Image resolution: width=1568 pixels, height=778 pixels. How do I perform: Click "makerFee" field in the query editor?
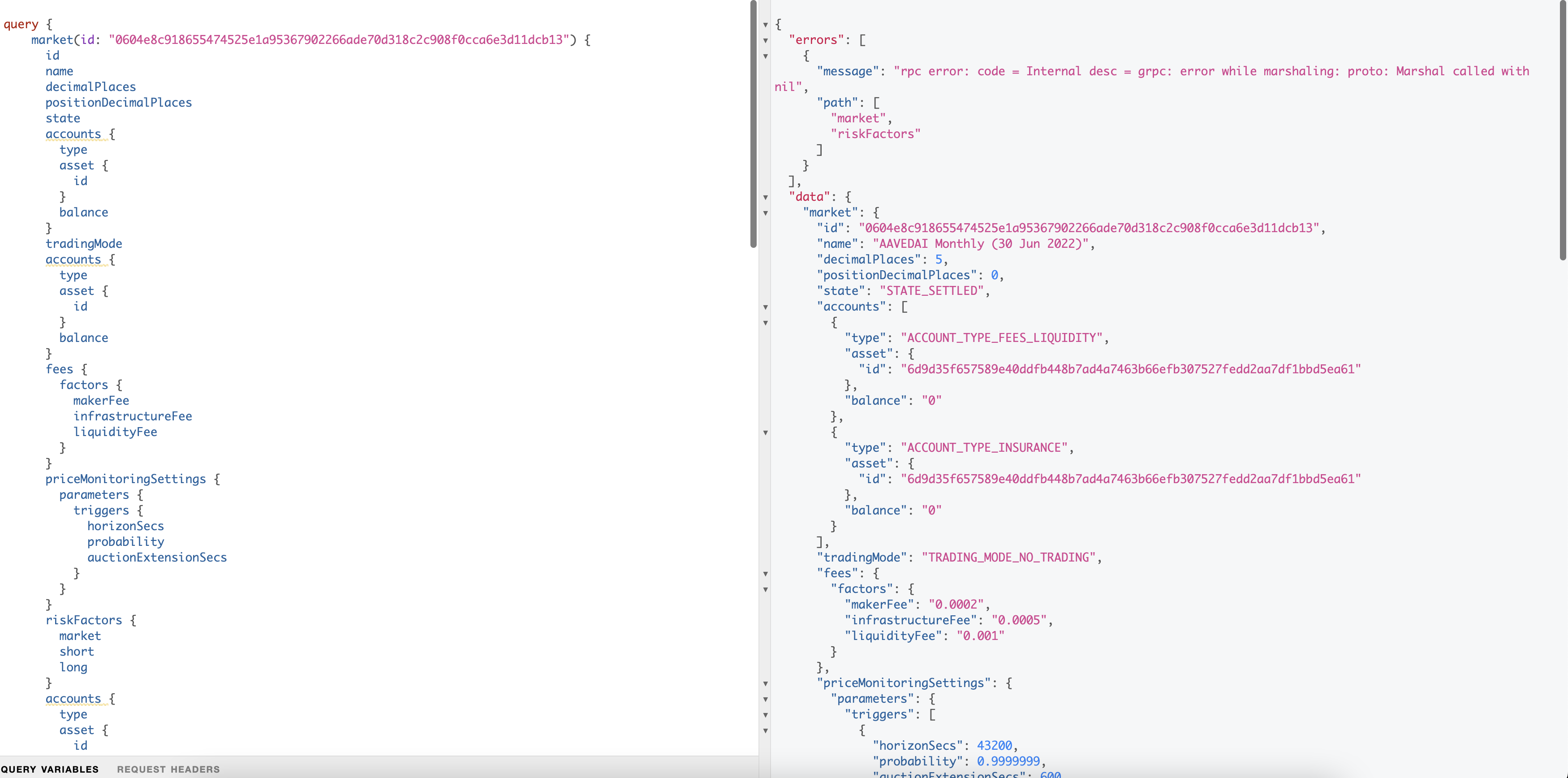click(101, 401)
